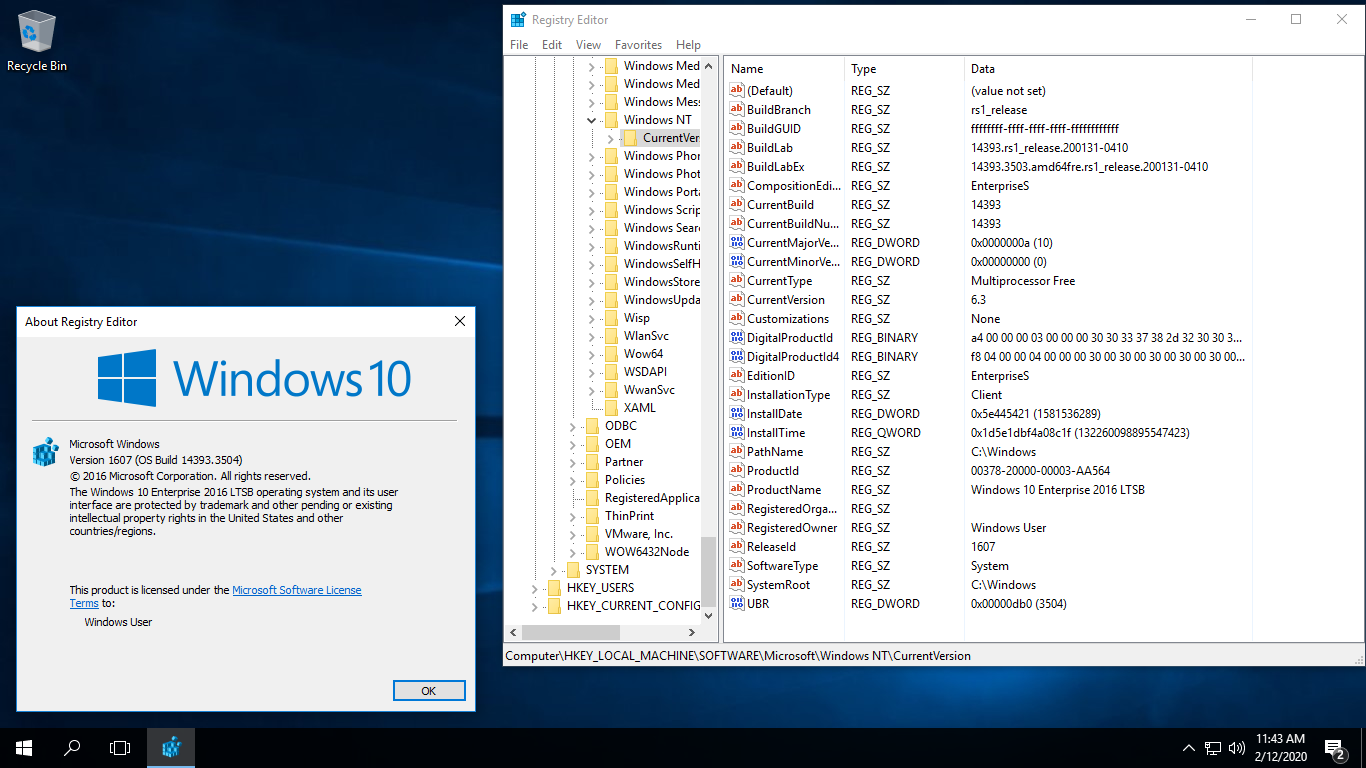This screenshot has height=768, width=1366.
Task: Click the CurrentVer folder icon in tree
Action: pos(630,138)
